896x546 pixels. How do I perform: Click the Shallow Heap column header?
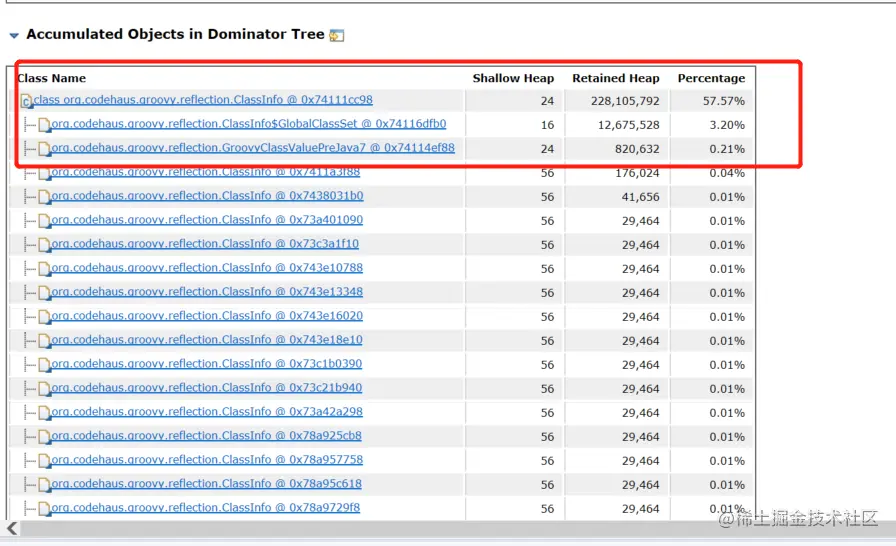point(513,78)
